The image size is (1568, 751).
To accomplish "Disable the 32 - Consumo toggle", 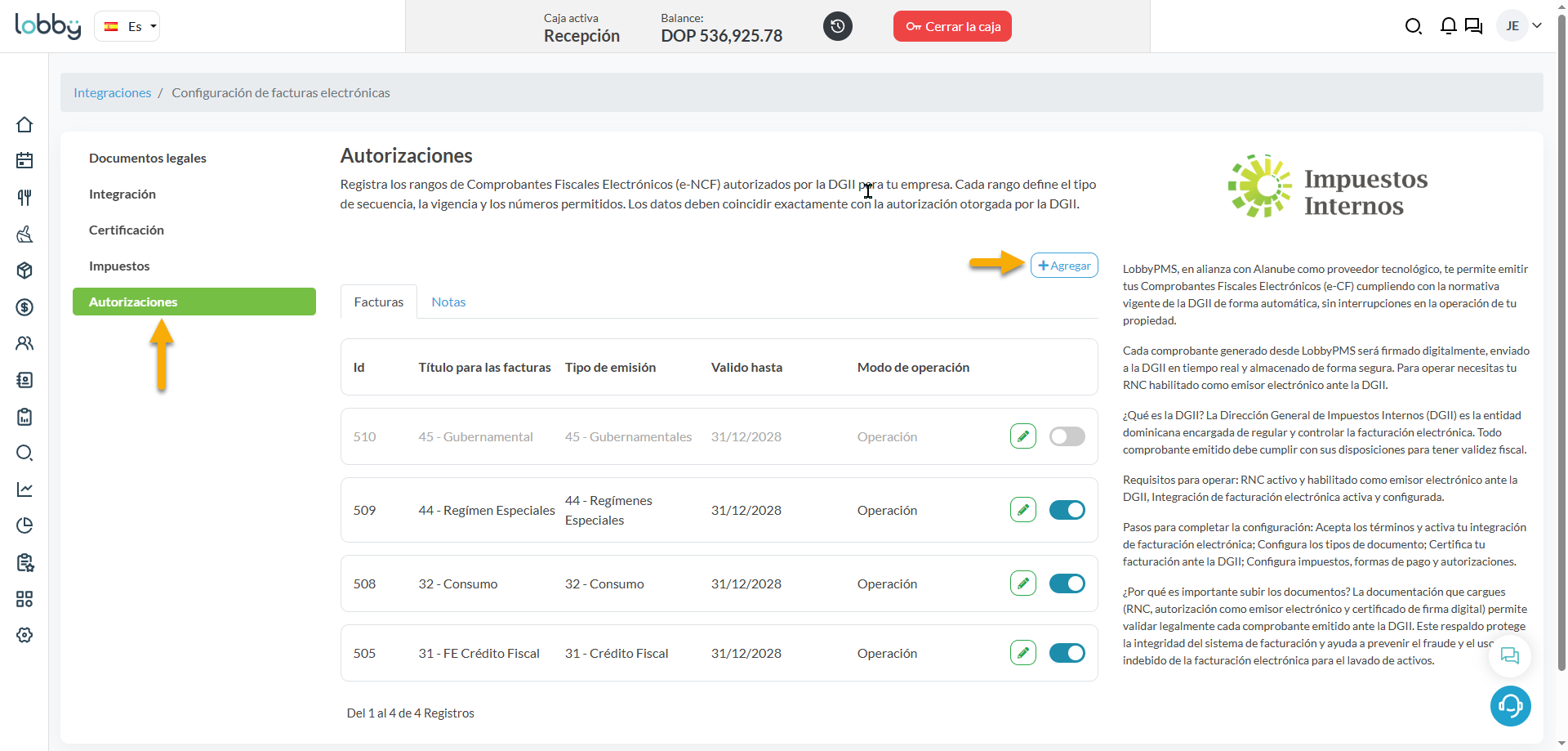I will [1067, 583].
